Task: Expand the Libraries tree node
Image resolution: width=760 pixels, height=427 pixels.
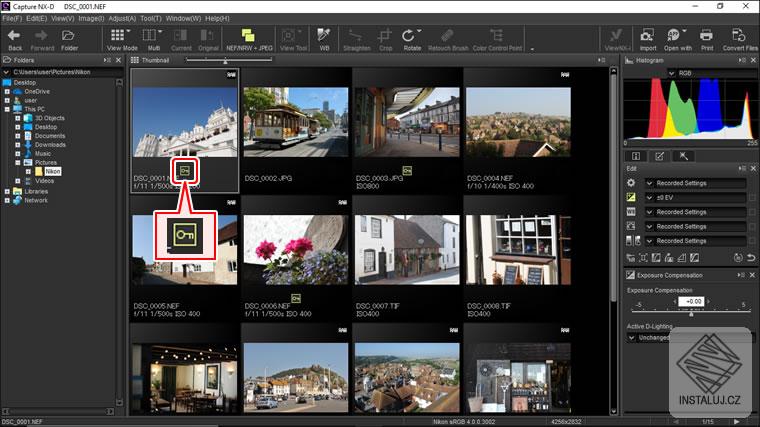Action: point(7,191)
